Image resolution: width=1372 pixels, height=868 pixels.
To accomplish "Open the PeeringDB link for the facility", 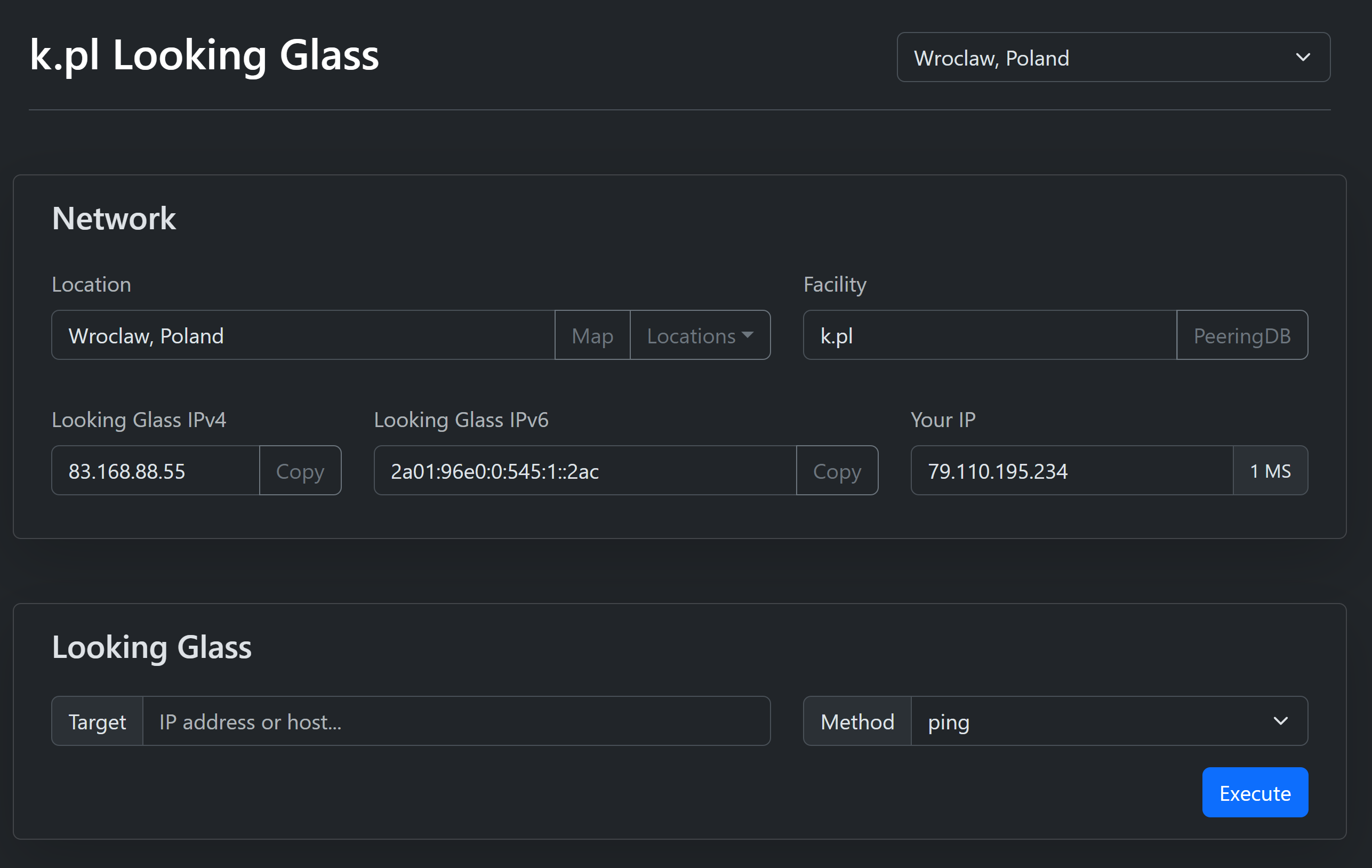I will 1241,335.
